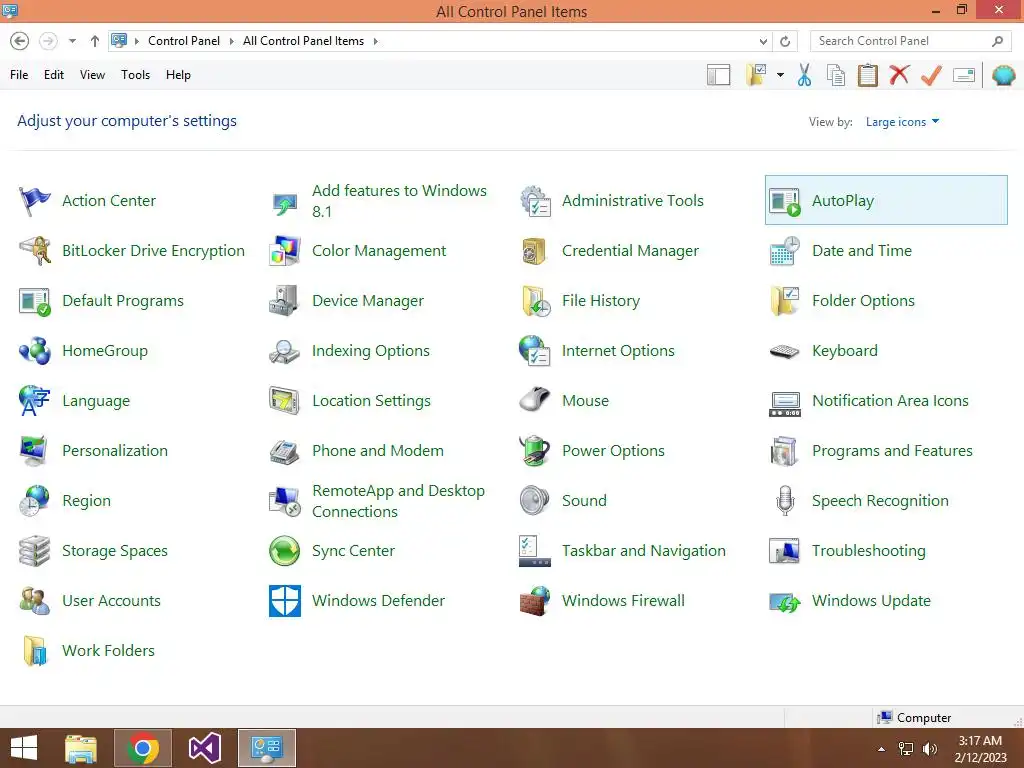This screenshot has width=1024, height=768.
Task: Open the folder toolbar button dropdown arrow
Action: 780,75
